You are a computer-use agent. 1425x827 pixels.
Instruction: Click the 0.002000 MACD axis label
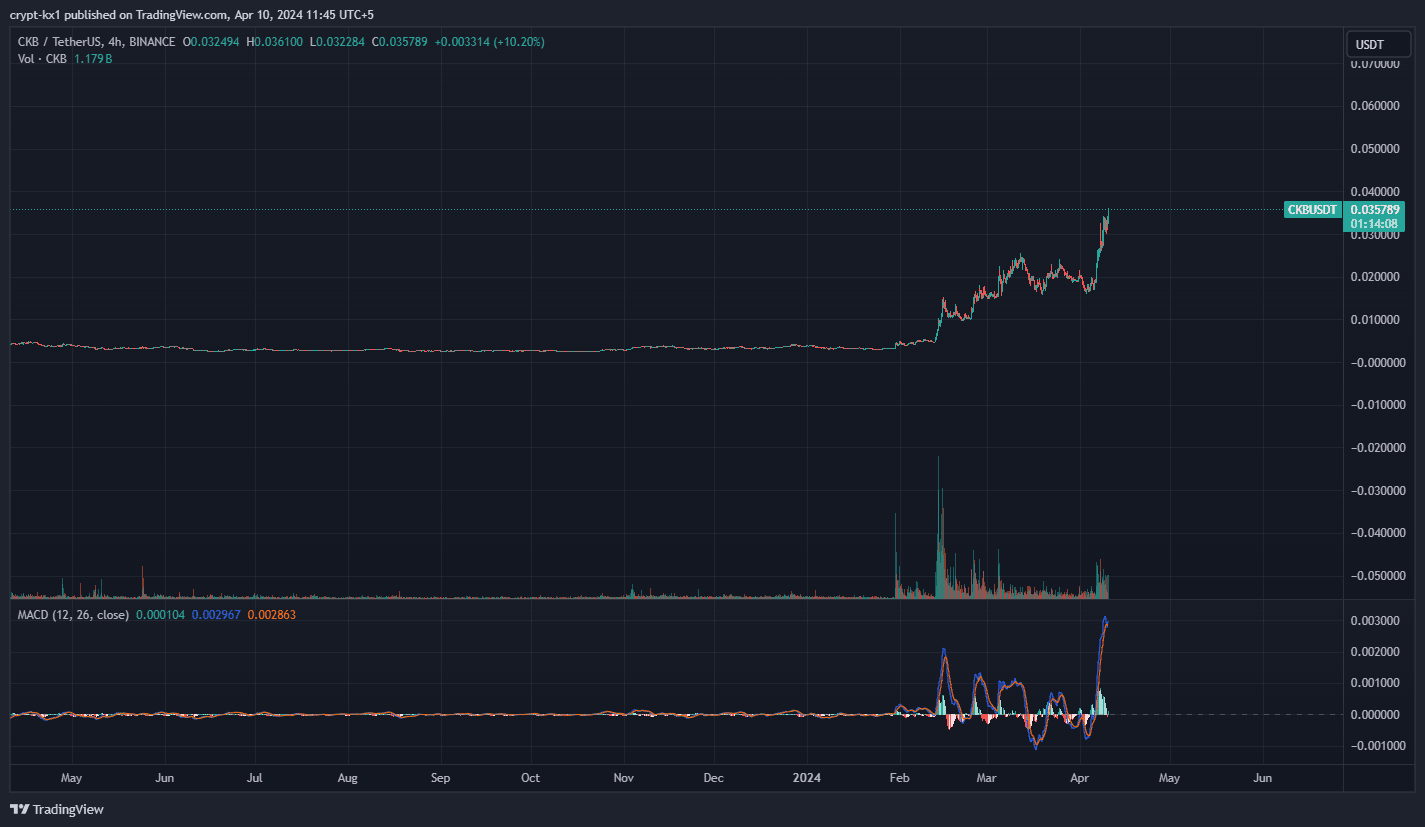(x=1375, y=652)
